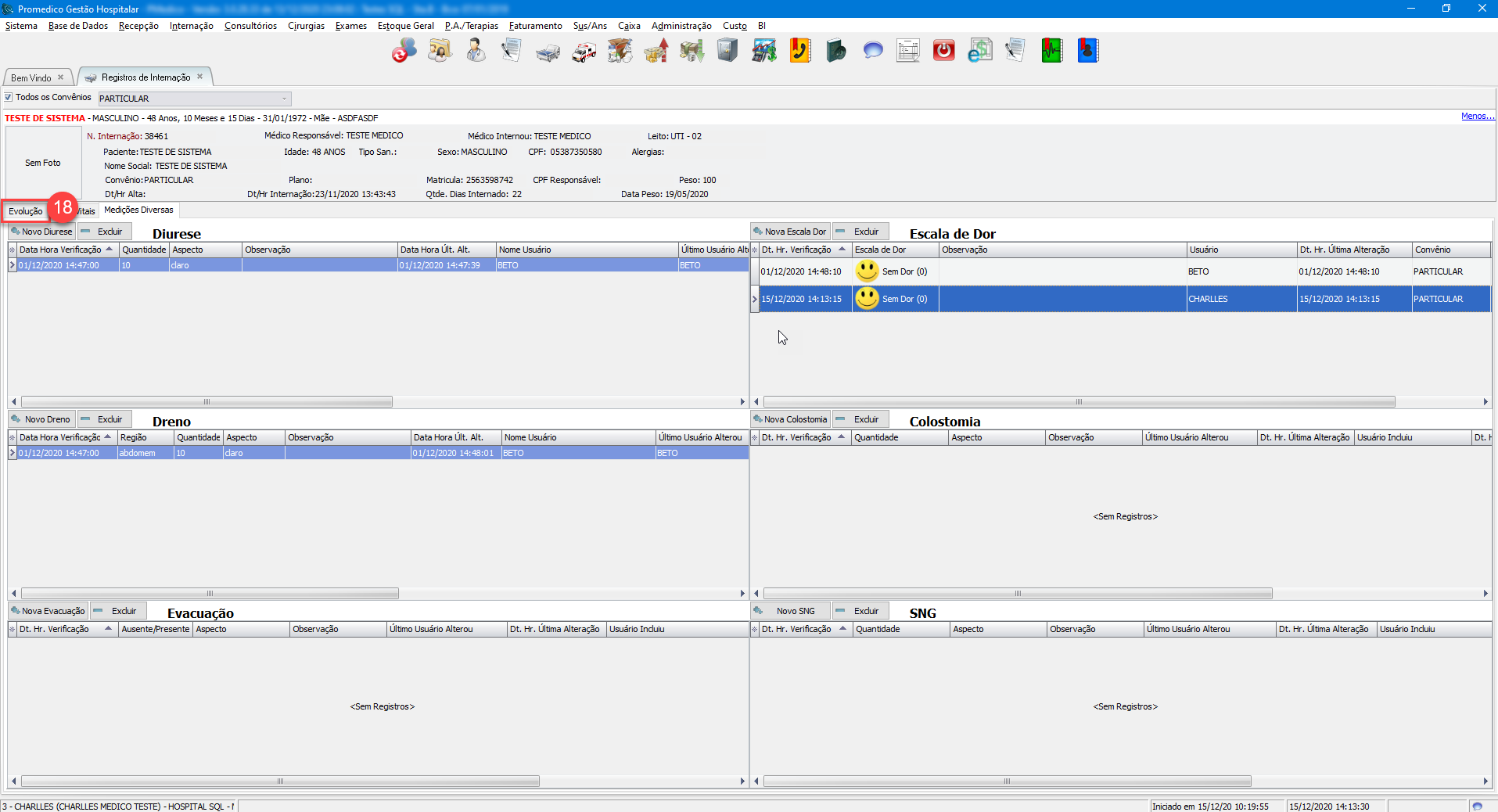Click the yellow phone book icon
Image resolution: width=1498 pixels, height=812 pixels.
pos(799,52)
